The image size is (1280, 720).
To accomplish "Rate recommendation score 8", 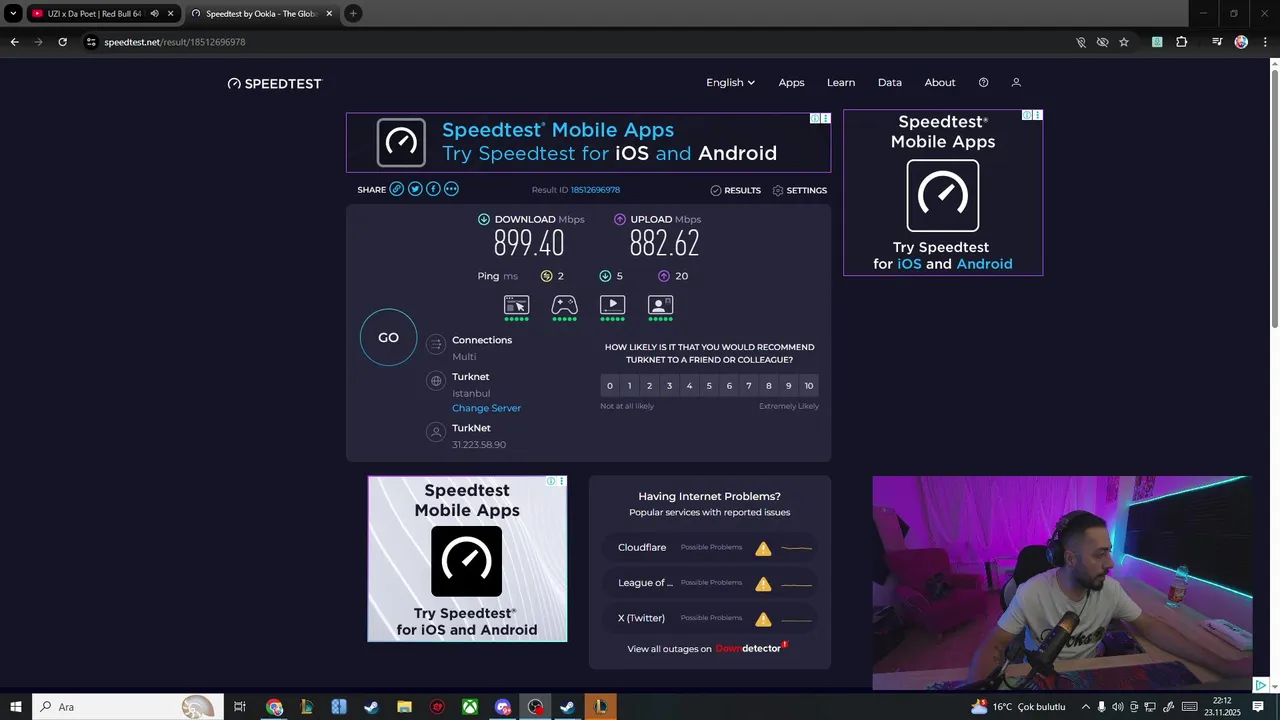I will pos(769,386).
